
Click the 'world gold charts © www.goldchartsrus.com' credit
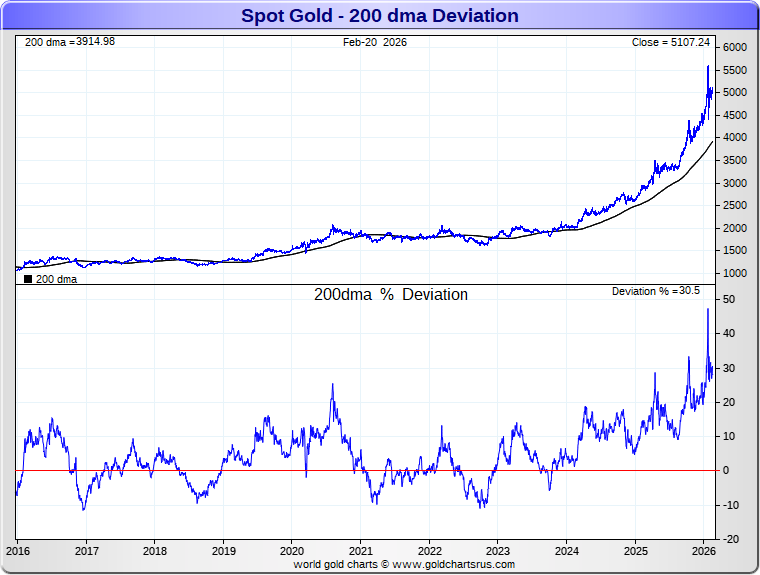tap(404, 564)
